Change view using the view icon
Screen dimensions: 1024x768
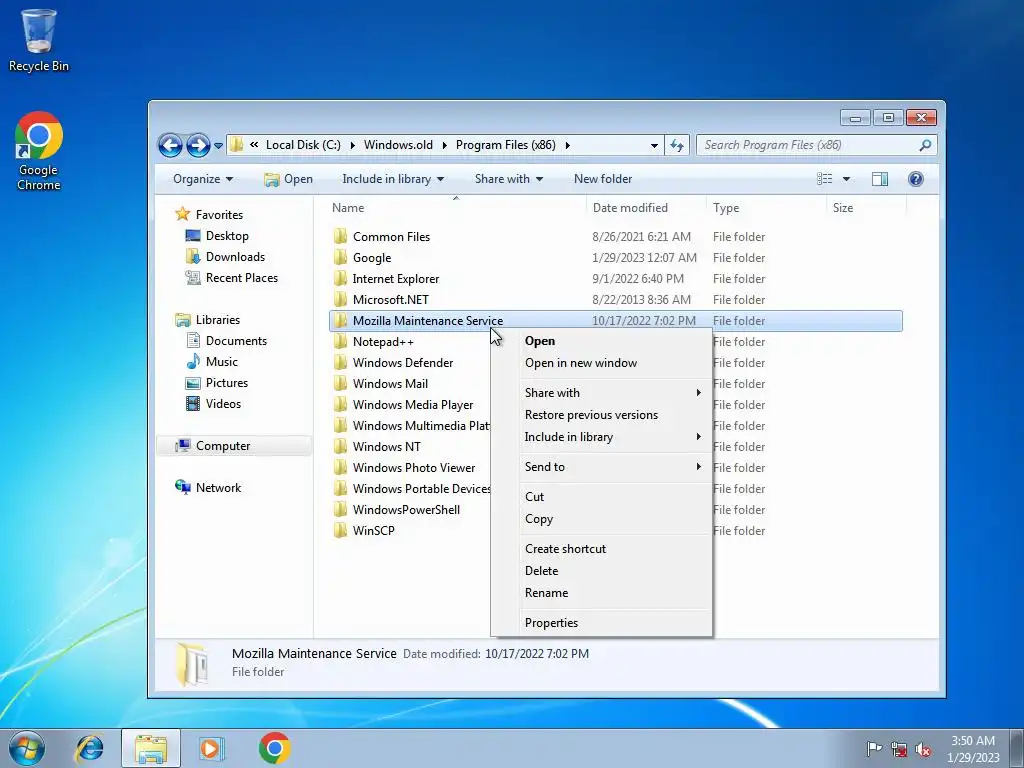[x=825, y=179]
